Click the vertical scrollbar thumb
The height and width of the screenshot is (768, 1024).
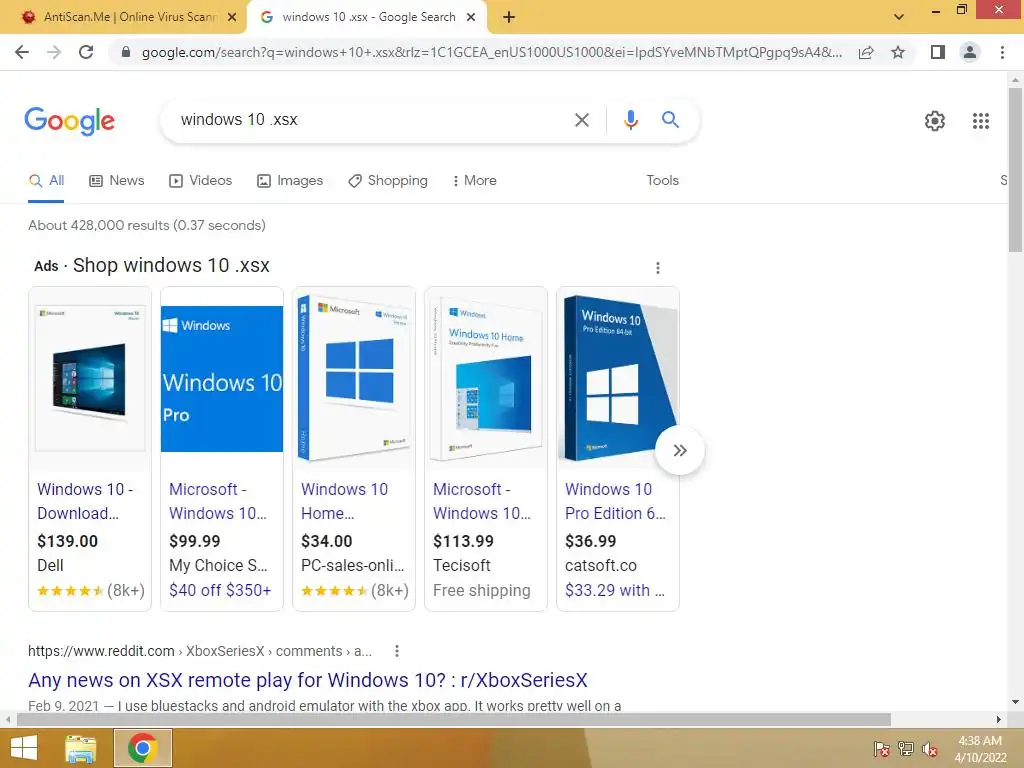[x=1015, y=168]
